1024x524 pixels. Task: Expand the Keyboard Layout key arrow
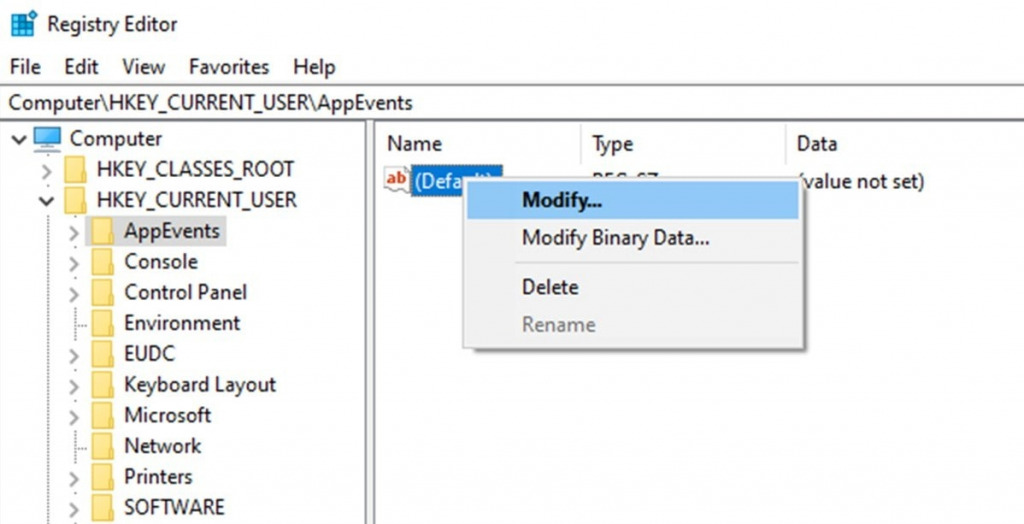[x=73, y=386]
